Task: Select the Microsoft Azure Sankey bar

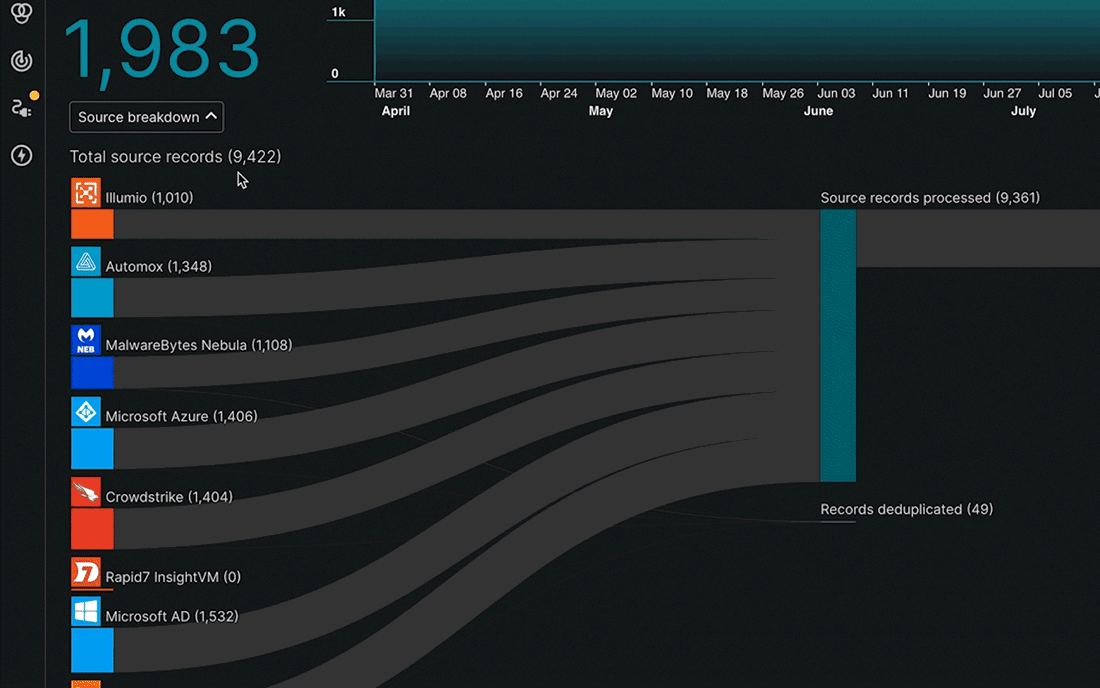Action: [x=92, y=449]
